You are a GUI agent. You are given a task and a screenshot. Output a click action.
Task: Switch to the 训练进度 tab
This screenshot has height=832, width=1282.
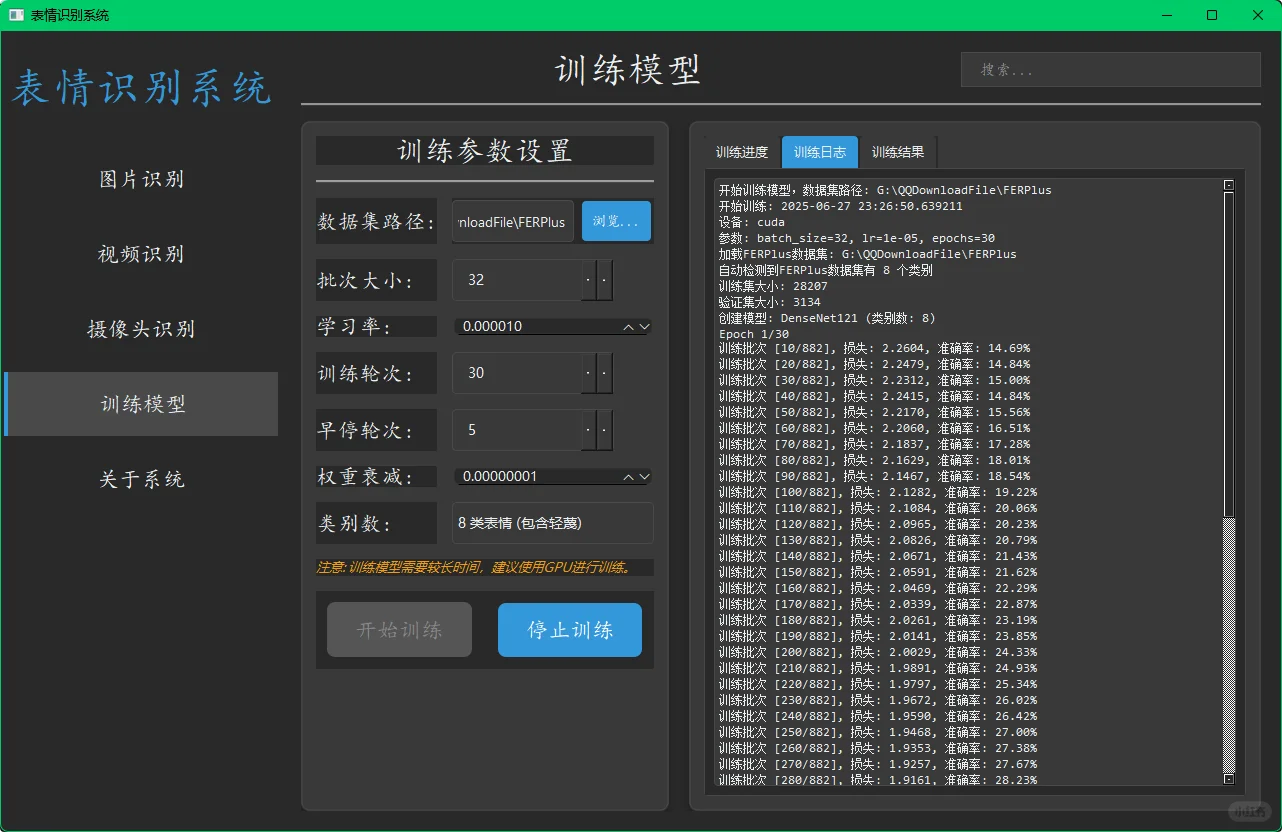point(741,152)
